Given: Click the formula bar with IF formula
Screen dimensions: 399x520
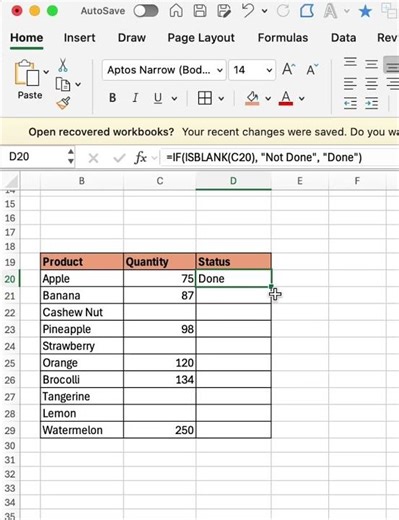Looking at the screenshot, I should [x=279, y=157].
